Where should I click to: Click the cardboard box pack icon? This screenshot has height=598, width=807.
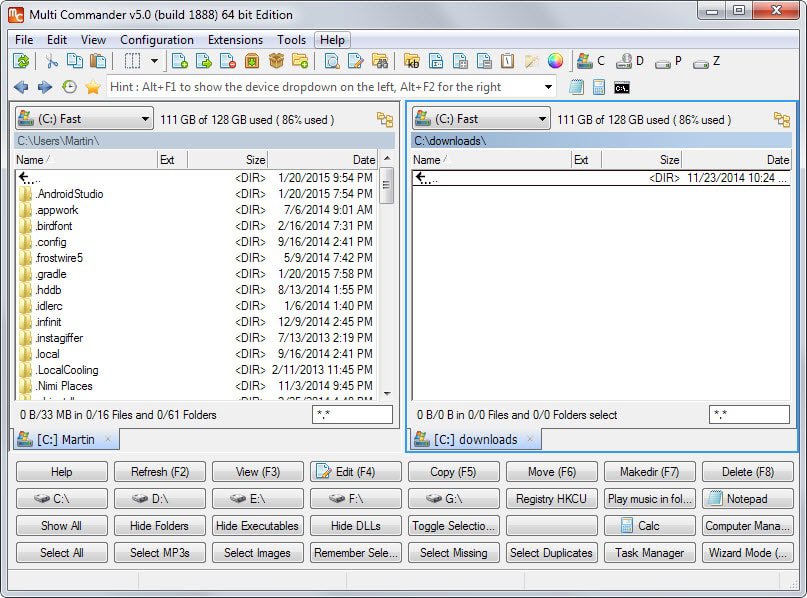tap(276, 62)
